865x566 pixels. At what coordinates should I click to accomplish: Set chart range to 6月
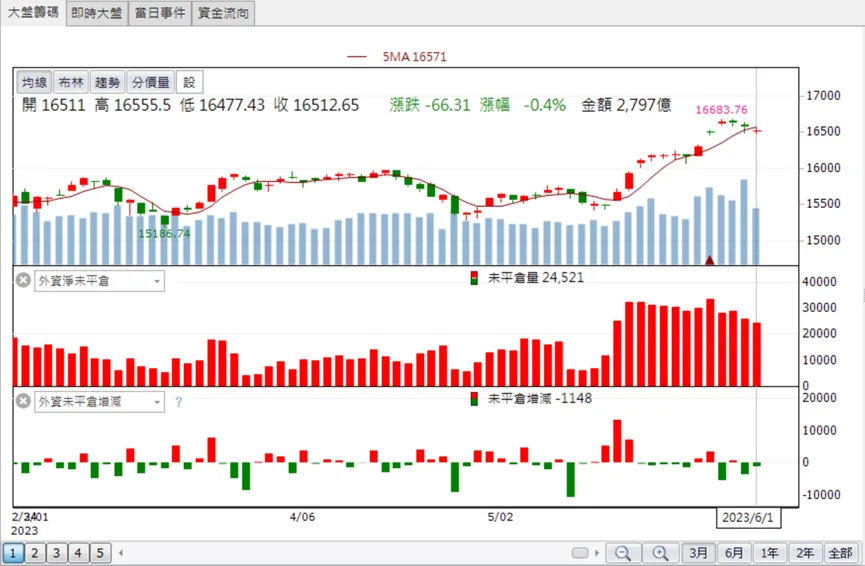coord(734,553)
